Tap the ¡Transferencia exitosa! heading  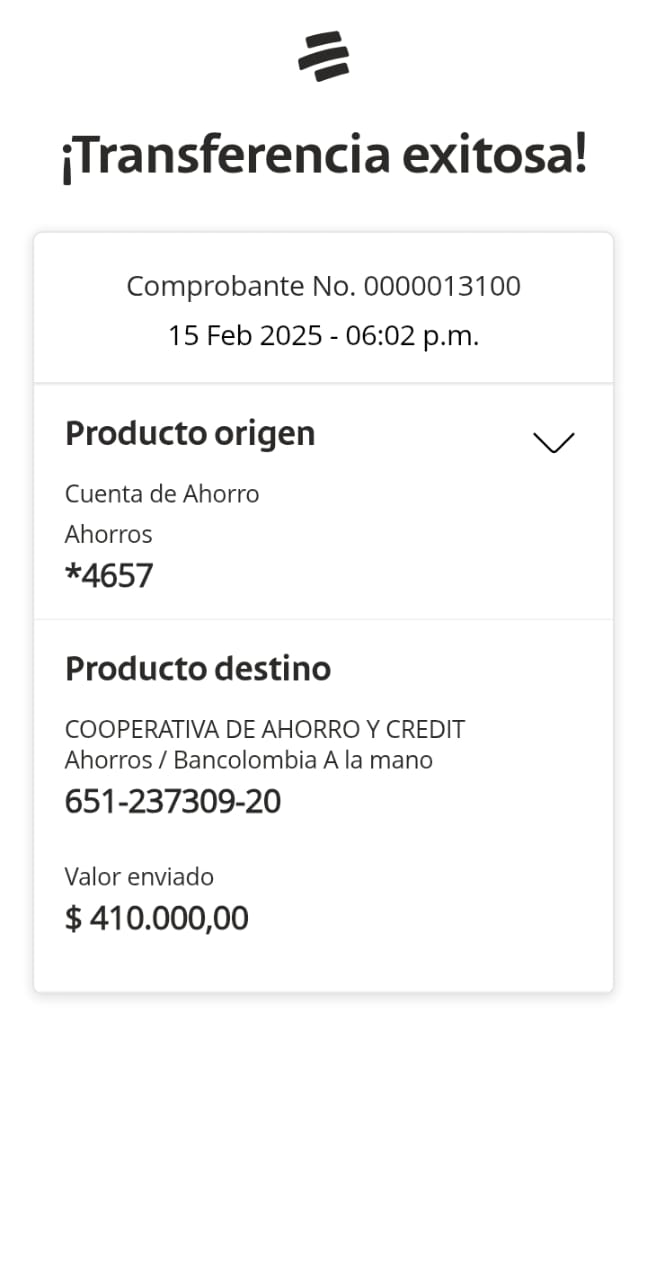coord(323,156)
